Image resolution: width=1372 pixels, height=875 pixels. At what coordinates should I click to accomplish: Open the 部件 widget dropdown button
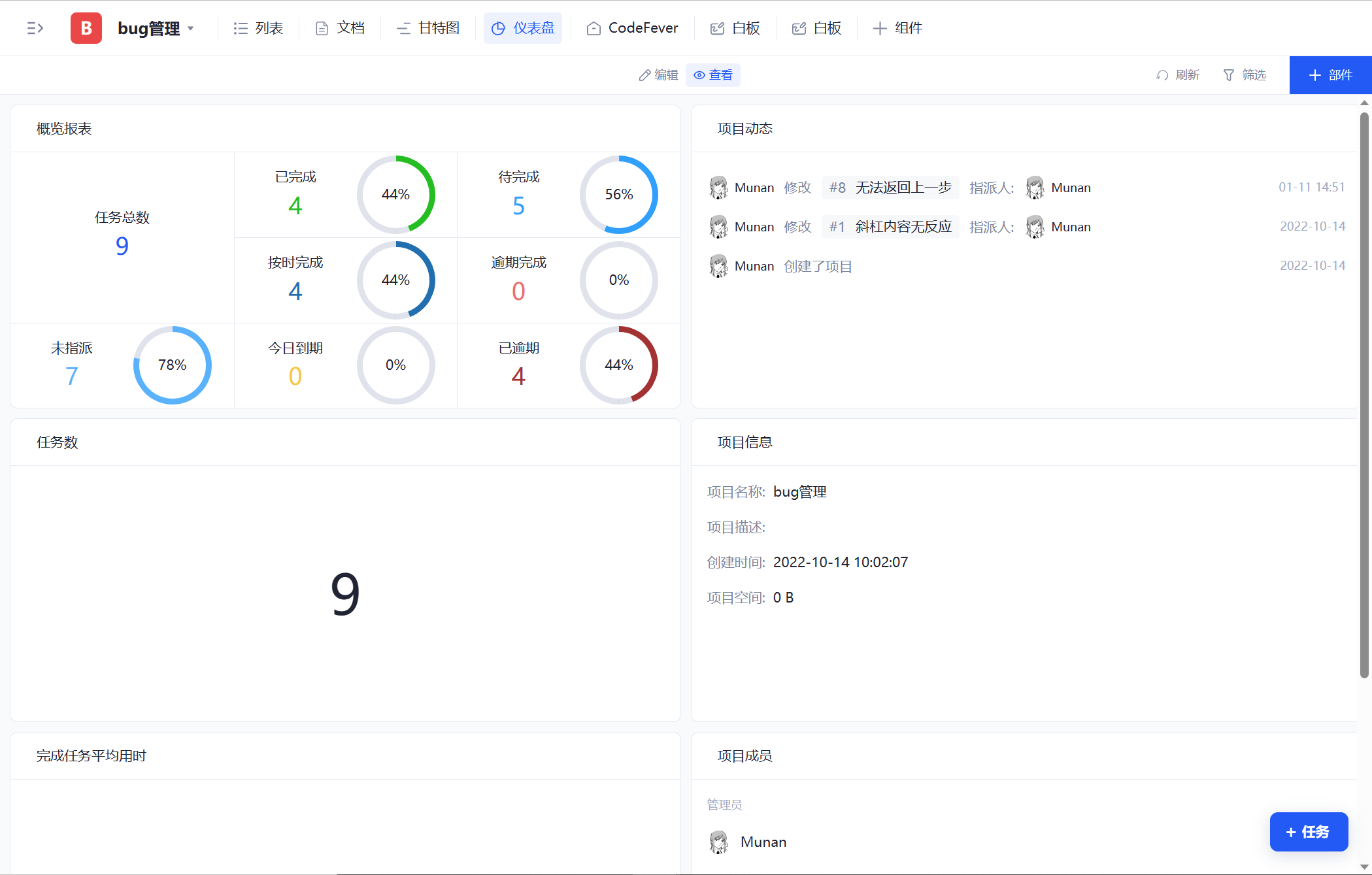coord(1330,74)
